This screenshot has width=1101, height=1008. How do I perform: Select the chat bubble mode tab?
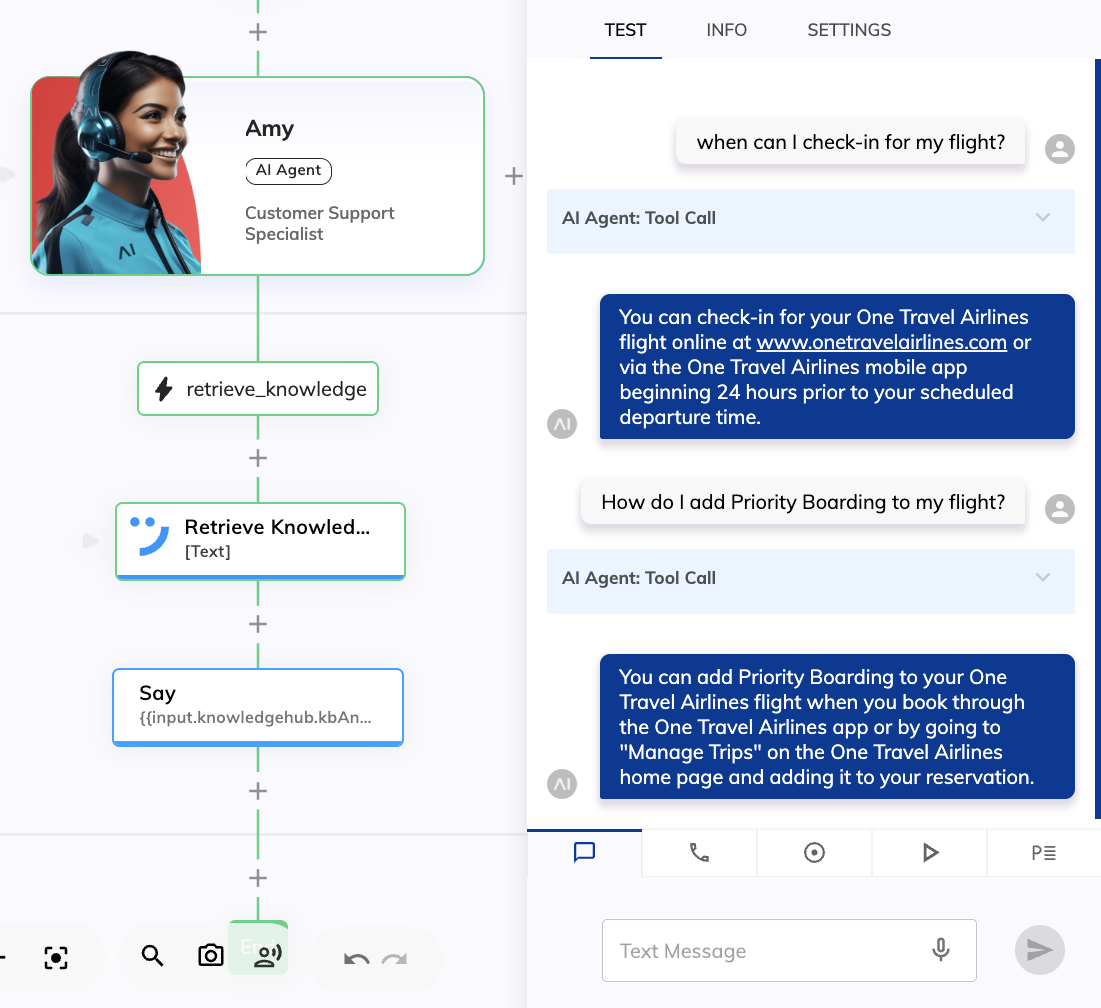click(x=585, y=853)
